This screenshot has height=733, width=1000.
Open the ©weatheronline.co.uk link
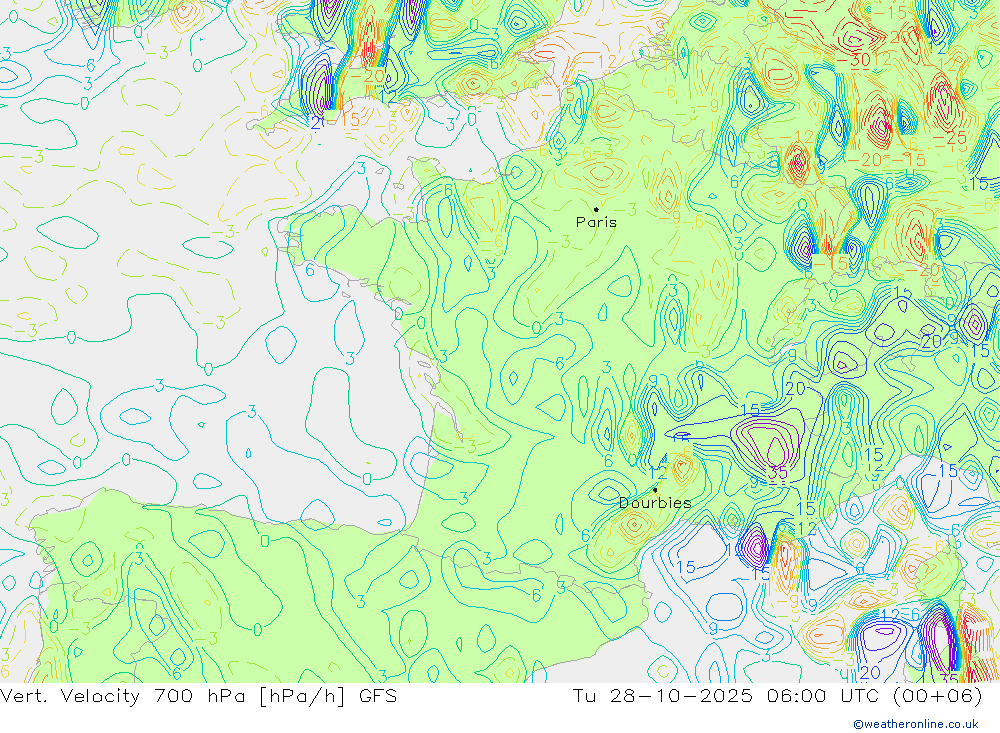pyautogui.click(x=916, y=724)
